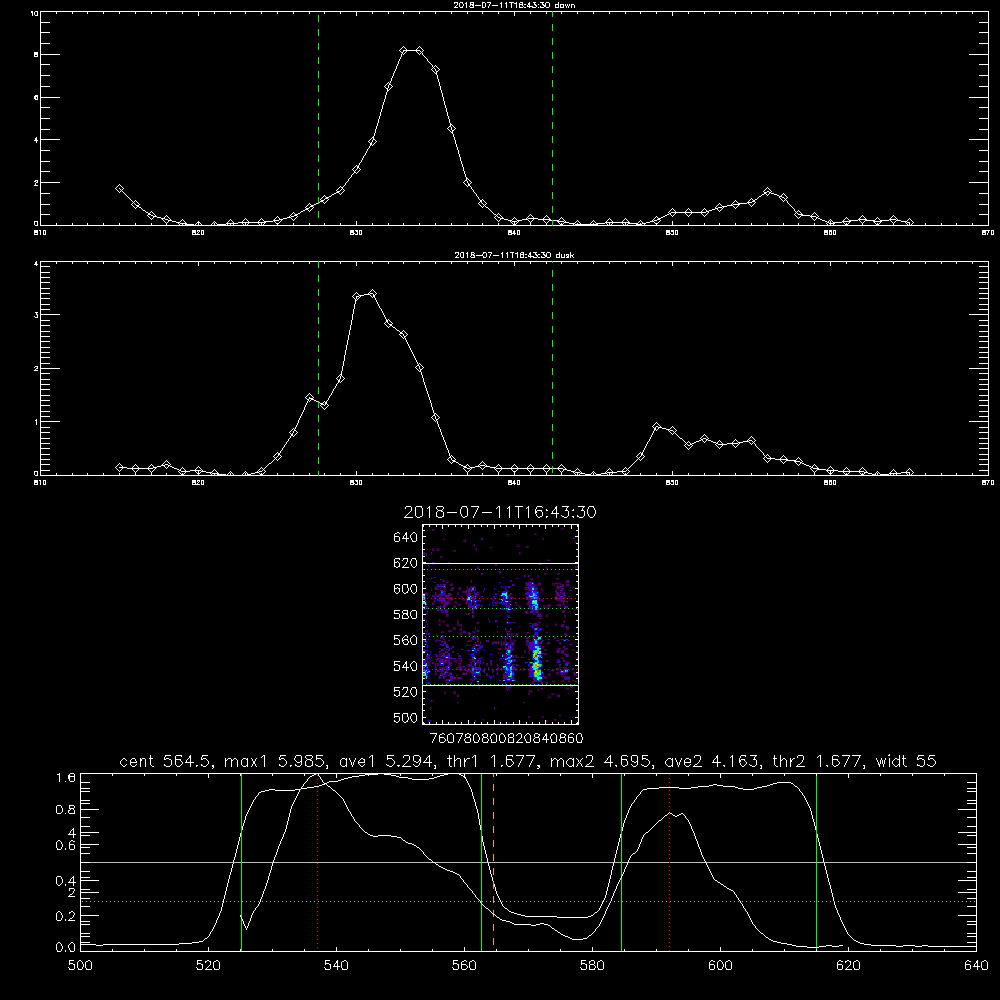The image size is (1000, 1000).
Task: Click the upper solid white line in spectrogram image
Action: pyautogui.click(x=501, y=563)
